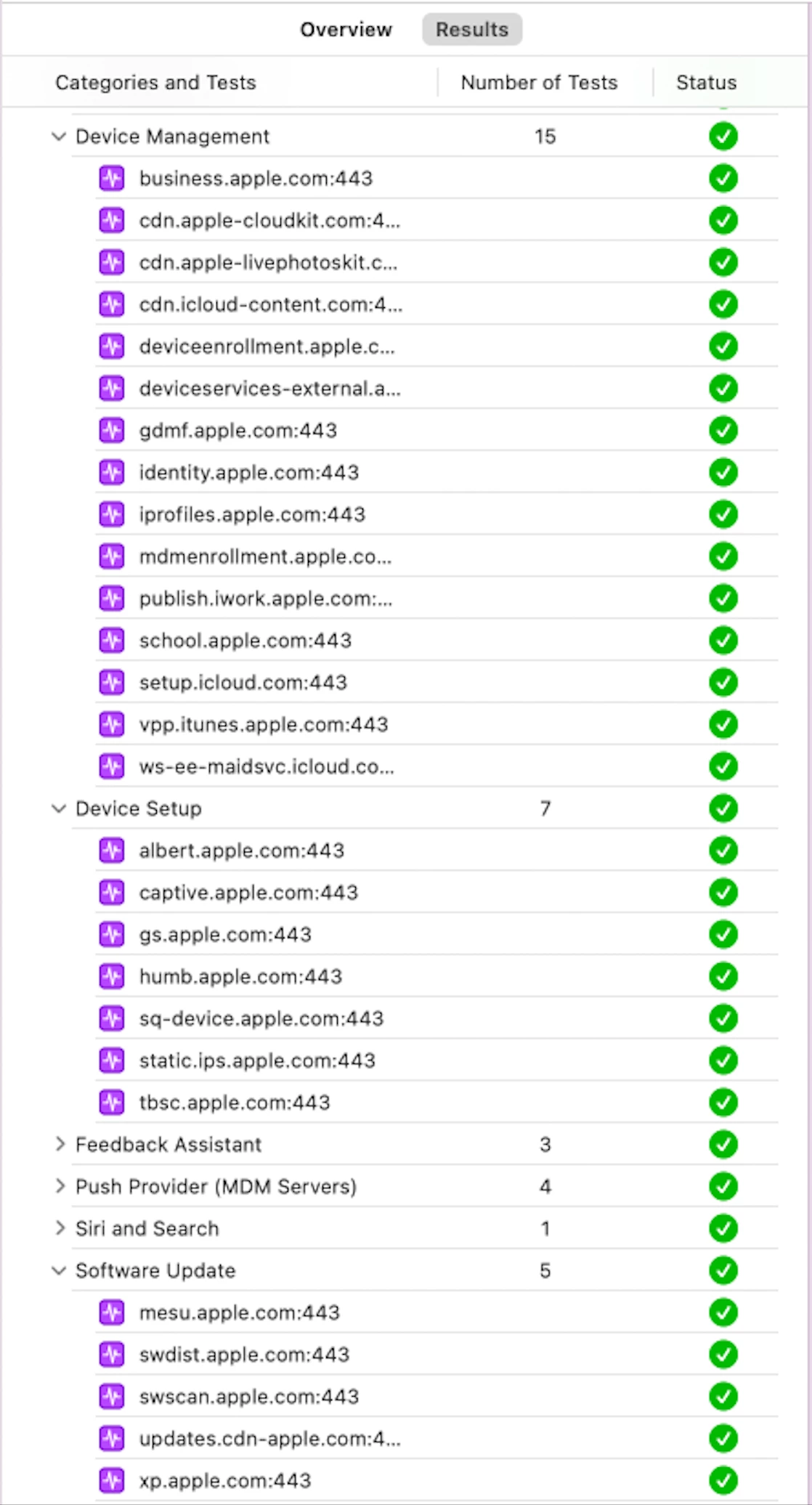Expand the Feedback Assistant category

(59, 1145)
